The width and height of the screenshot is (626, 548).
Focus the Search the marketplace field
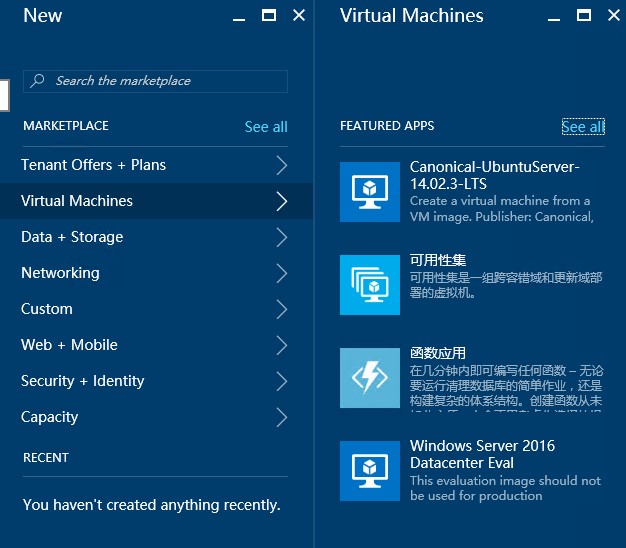[155, 81]
